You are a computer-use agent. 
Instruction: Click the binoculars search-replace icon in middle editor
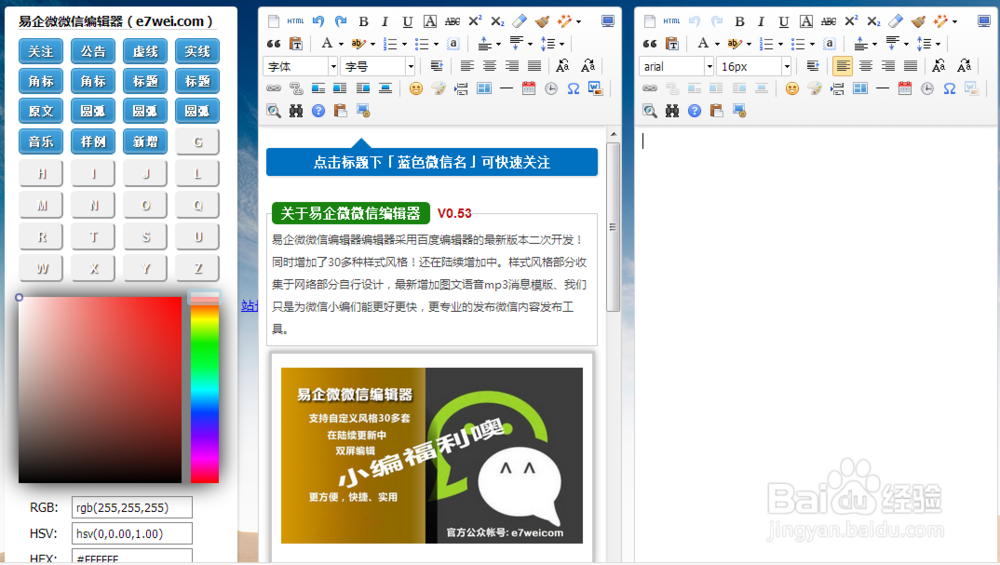(x=296, y=111)
